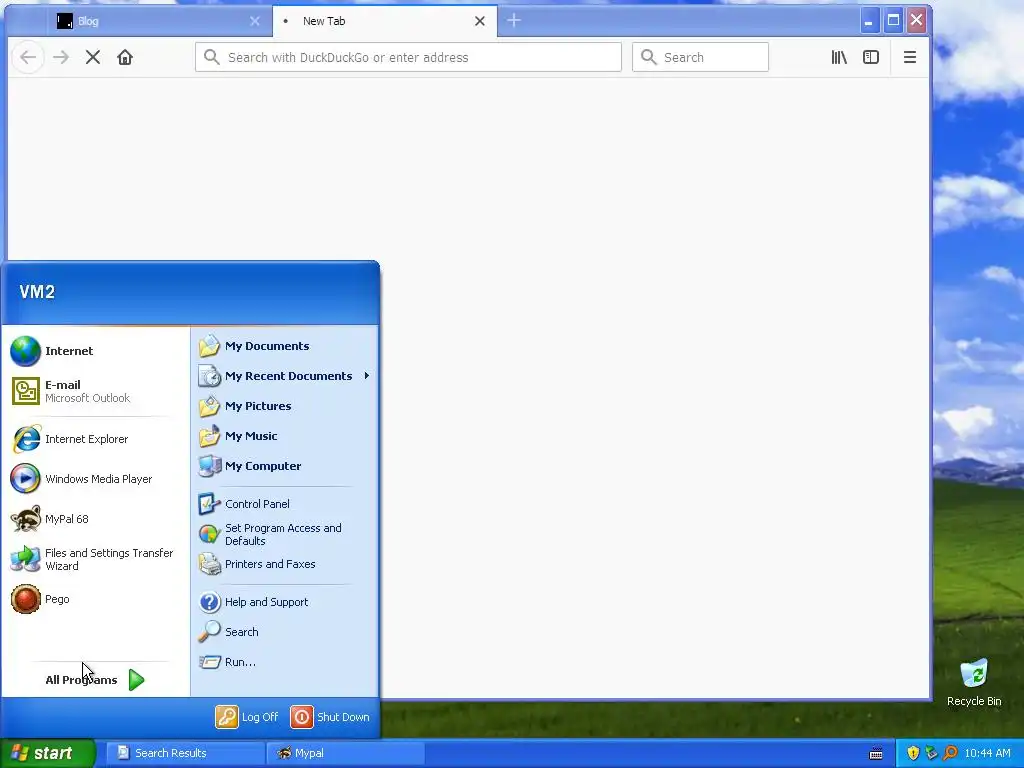This screenshot has height=768, width=1024.
Task: Open Control Panel
Action: tap(285, 504)
